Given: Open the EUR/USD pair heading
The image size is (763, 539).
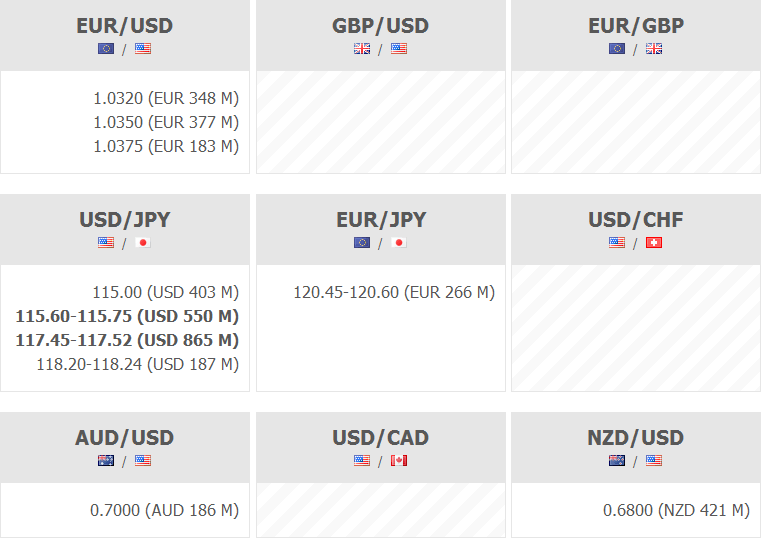Looking at the screenshot, I should [x=124, y=26].
